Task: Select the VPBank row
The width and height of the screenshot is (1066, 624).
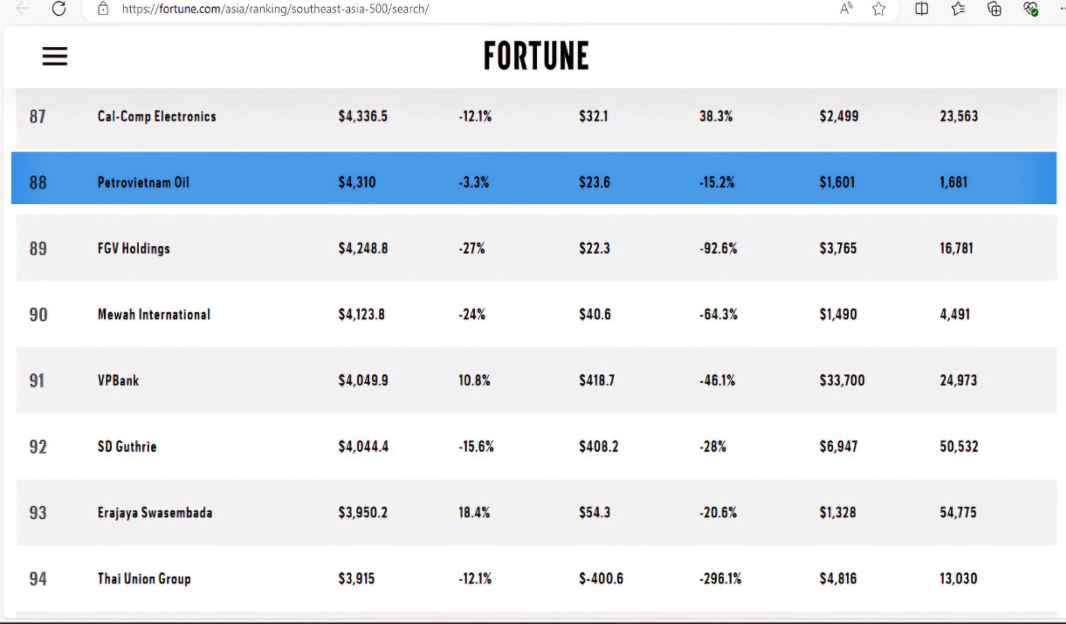Action: point(536,380)
